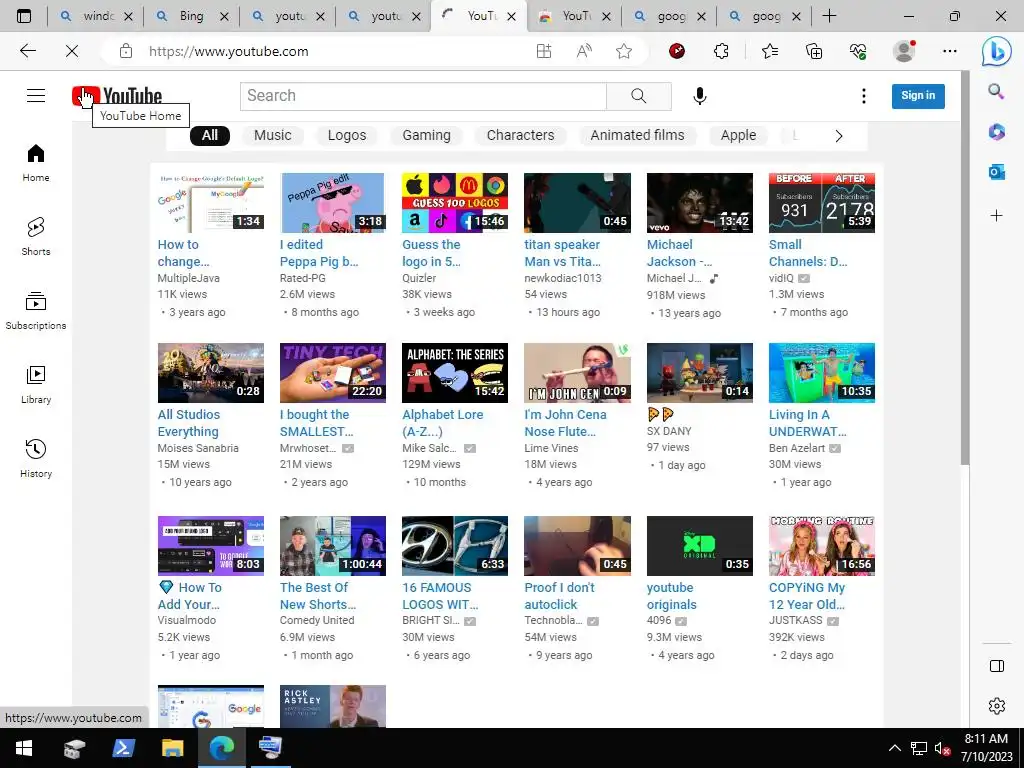Open the Favorites list icon
Viewport: 1024px width, 768px height.
[x=770, y=51]
